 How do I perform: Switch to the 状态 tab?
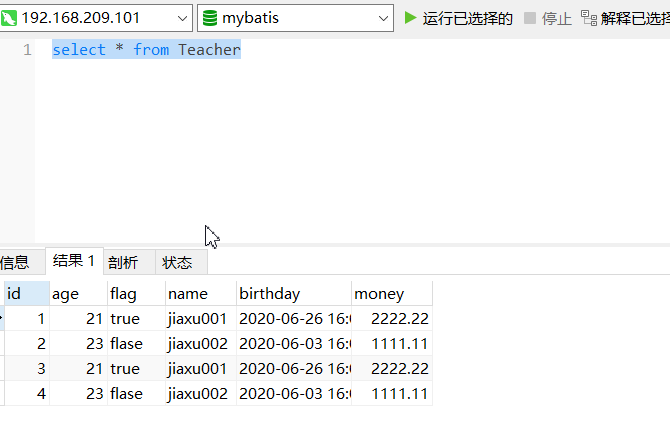181,262
